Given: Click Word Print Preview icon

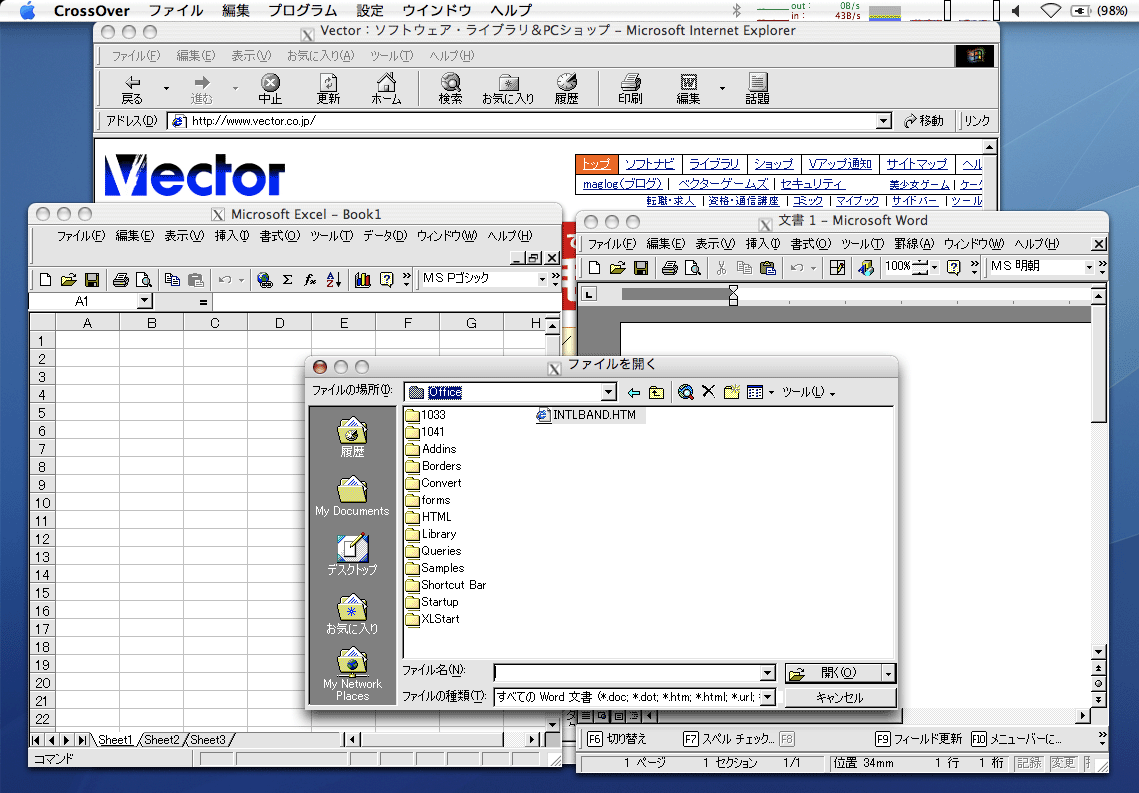Looking at the screenshot, I should [693, 268].
